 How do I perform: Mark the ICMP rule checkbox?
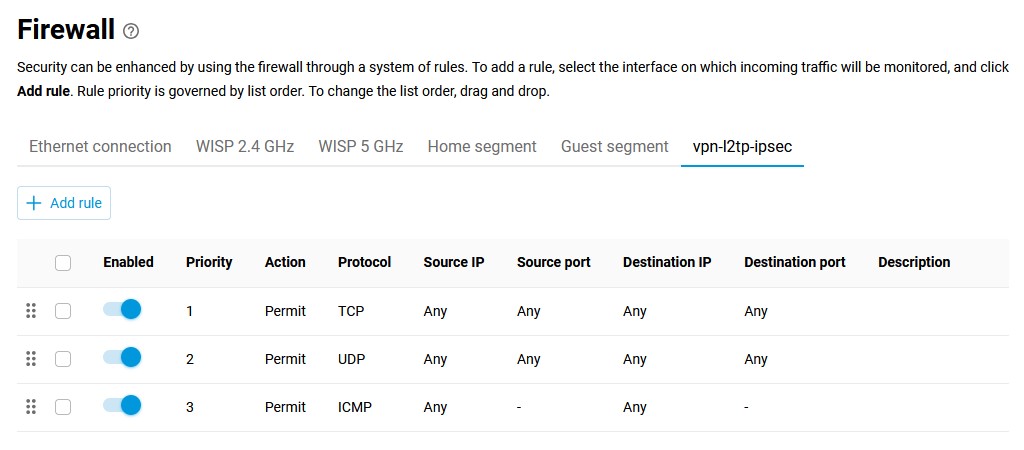coord(63,407)
